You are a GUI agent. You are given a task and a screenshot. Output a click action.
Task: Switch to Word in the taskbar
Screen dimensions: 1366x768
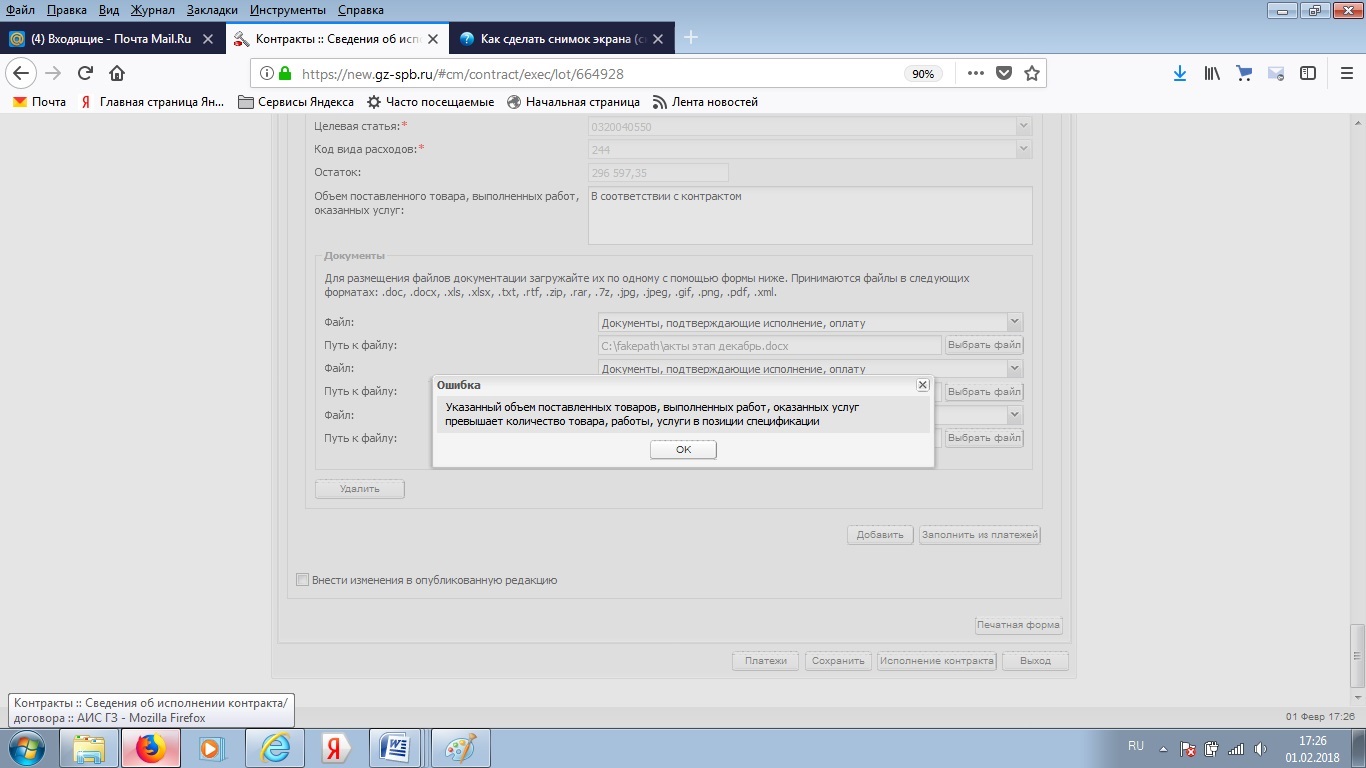point(397,748)
